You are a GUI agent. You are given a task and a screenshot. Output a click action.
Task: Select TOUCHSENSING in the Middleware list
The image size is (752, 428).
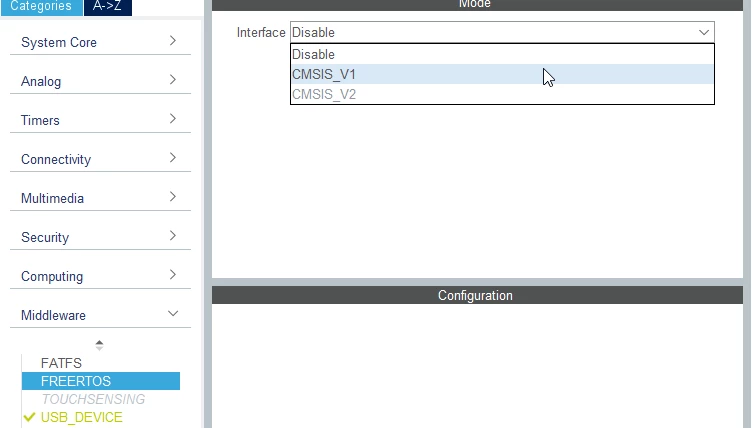tap(101, 399)
